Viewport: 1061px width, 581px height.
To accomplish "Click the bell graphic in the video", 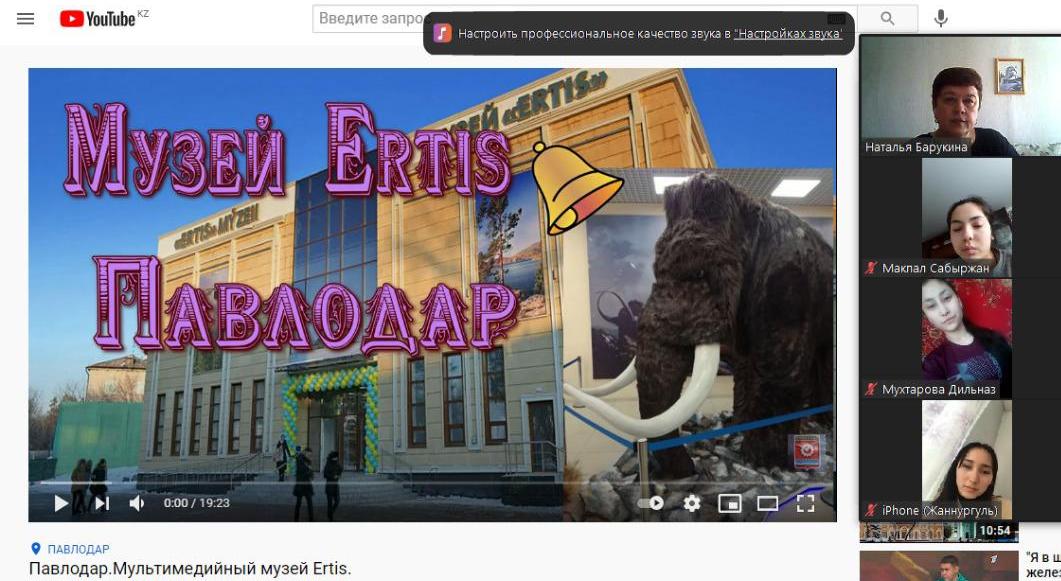I will (575, 187).
